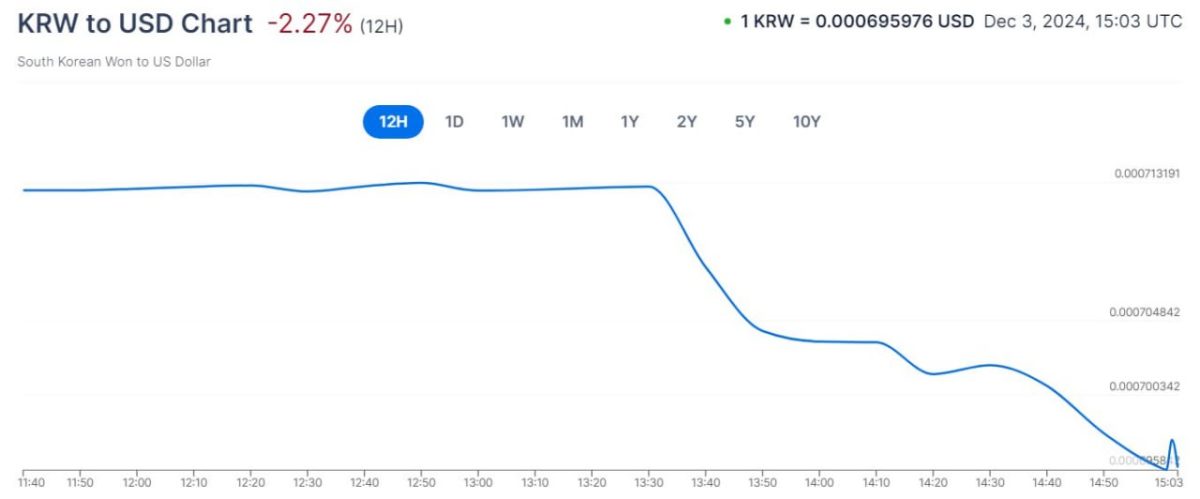This screenshot has height=499, width=1200.
Task: Select the 1W time range
Action: pyautogui.click(x=513, y=122)
